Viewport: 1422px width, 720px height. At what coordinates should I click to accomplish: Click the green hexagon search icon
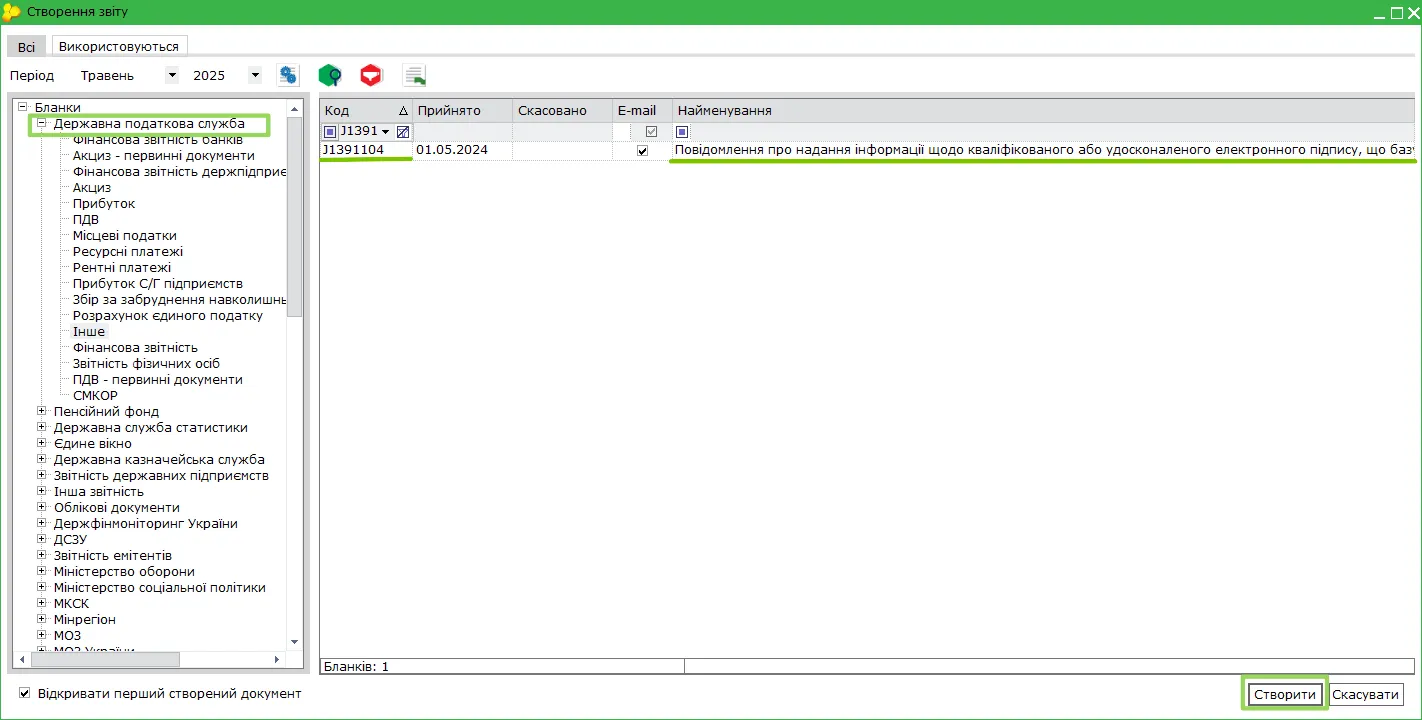point(330,75)
